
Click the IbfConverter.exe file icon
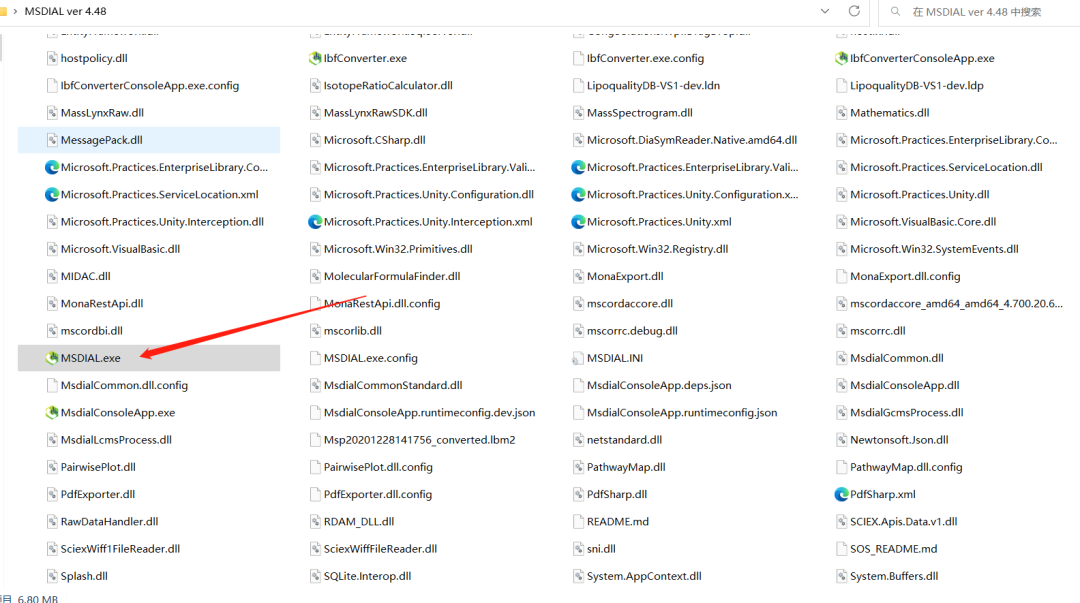[x=315, y=59]
